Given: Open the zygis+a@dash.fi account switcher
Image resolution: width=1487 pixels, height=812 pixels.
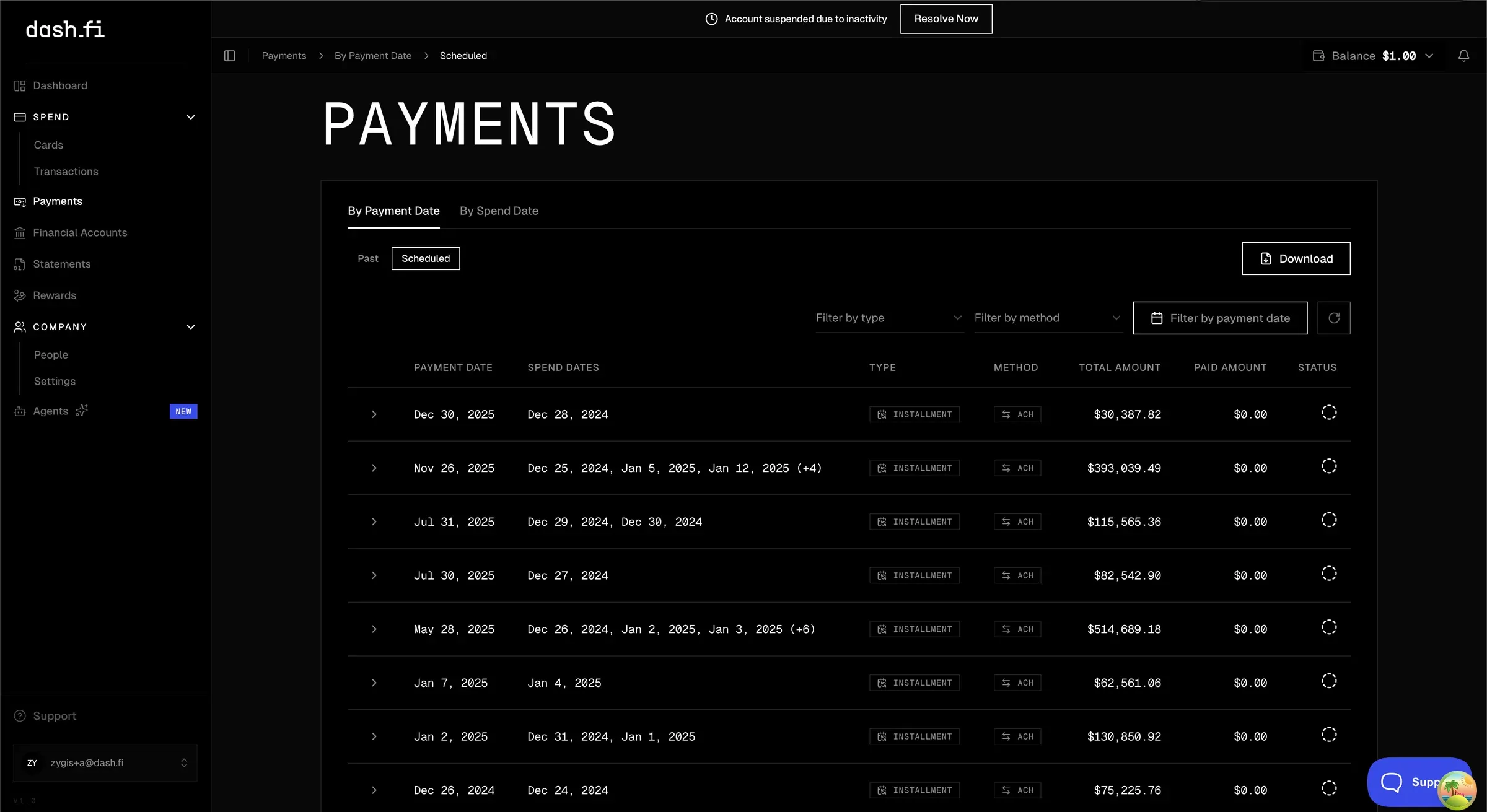Looking at the screenshot, I should [x=105, y=763].
